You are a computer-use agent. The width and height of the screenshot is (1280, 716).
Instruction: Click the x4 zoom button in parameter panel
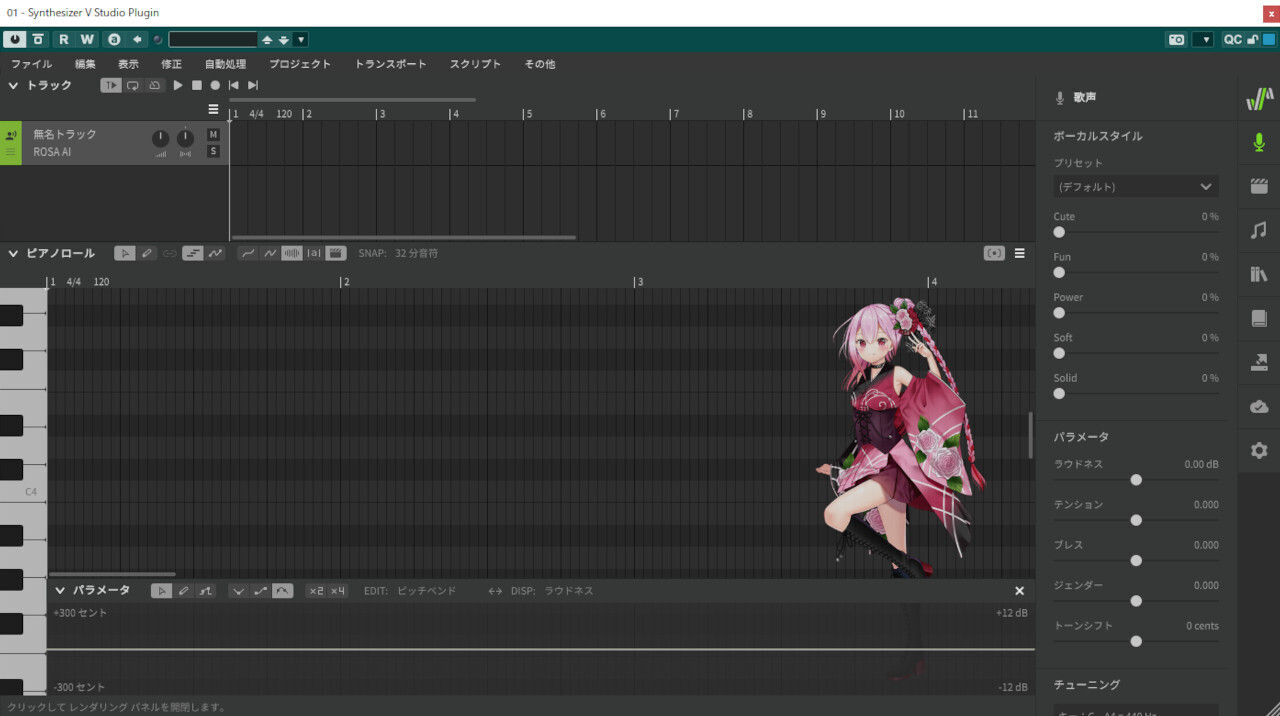tap(338, 591)
